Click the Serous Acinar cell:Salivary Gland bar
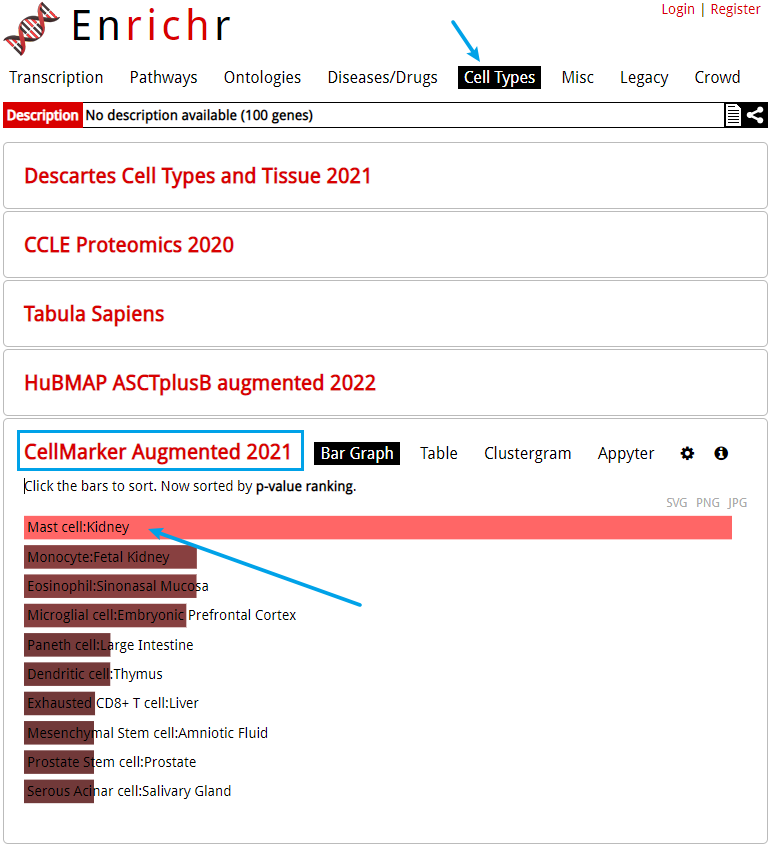The height and width of the screenshot is (845, 772). click(x=59, y=791)
